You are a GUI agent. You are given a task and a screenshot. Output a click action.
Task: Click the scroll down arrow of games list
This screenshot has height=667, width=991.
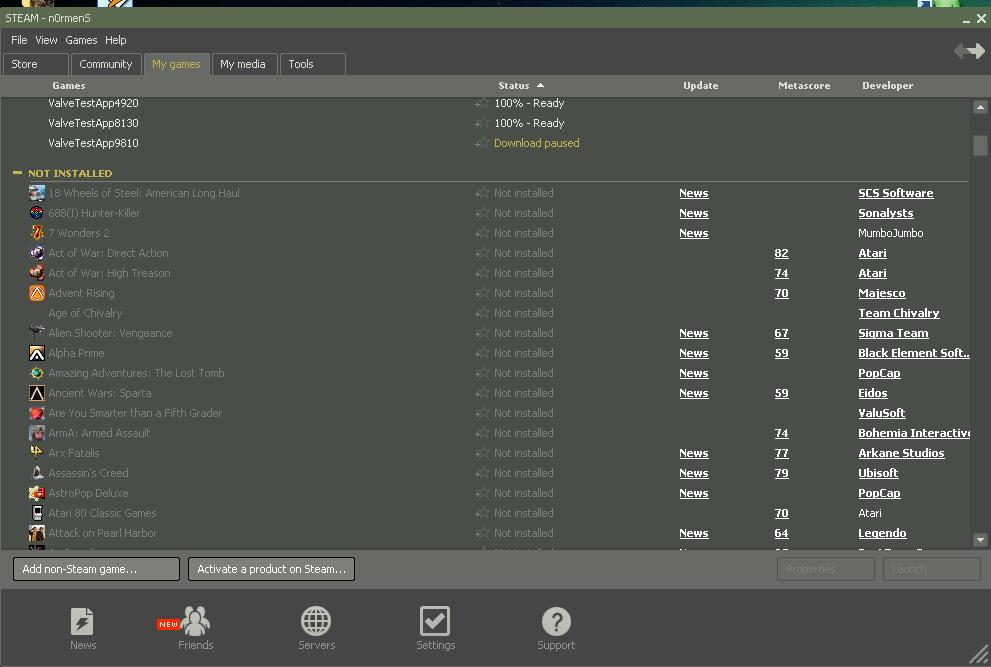click(x=980, y=540)
